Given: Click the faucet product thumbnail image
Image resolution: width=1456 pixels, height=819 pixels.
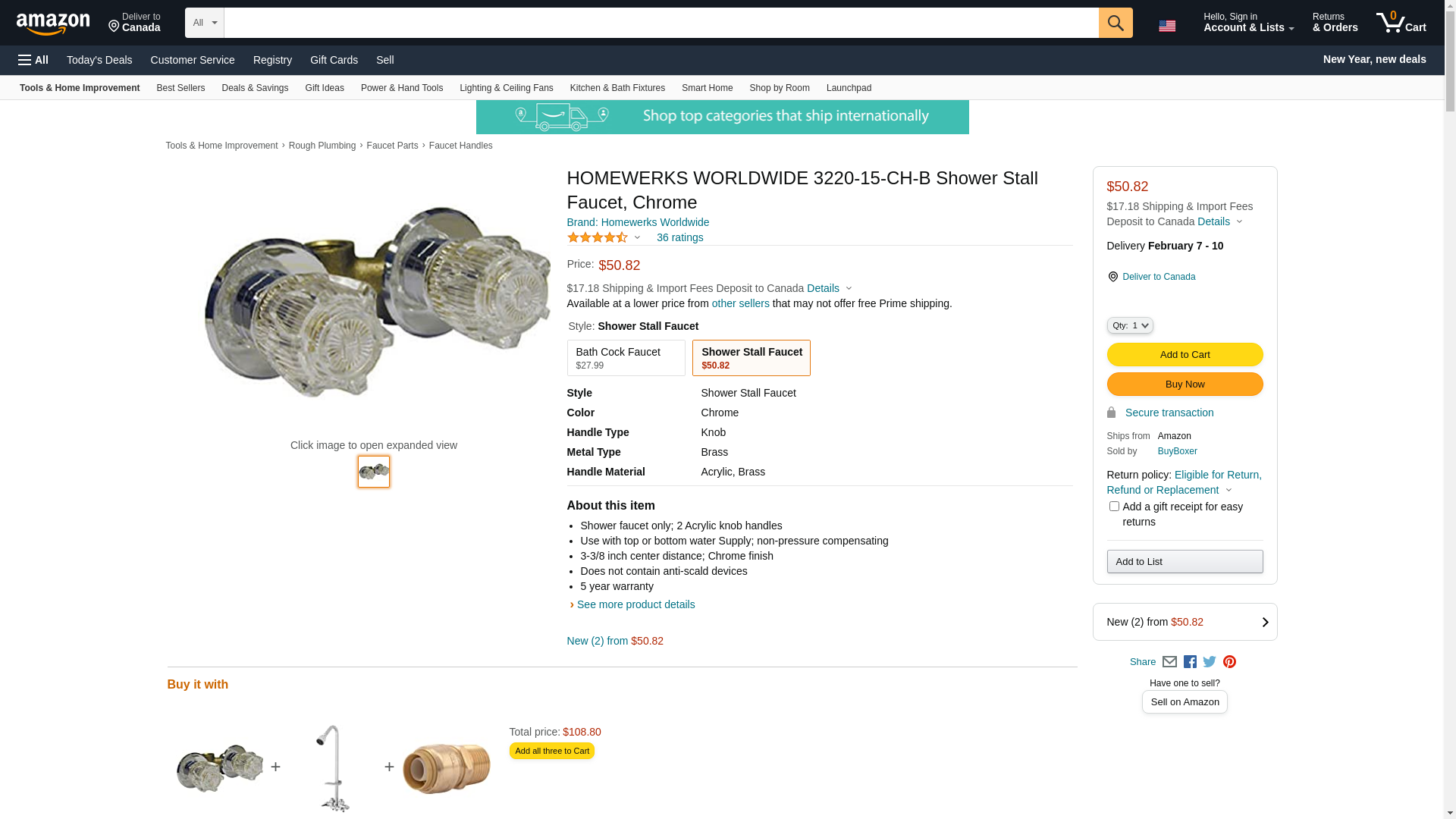Looking at the screenshot, I should (x=374, y=472).
